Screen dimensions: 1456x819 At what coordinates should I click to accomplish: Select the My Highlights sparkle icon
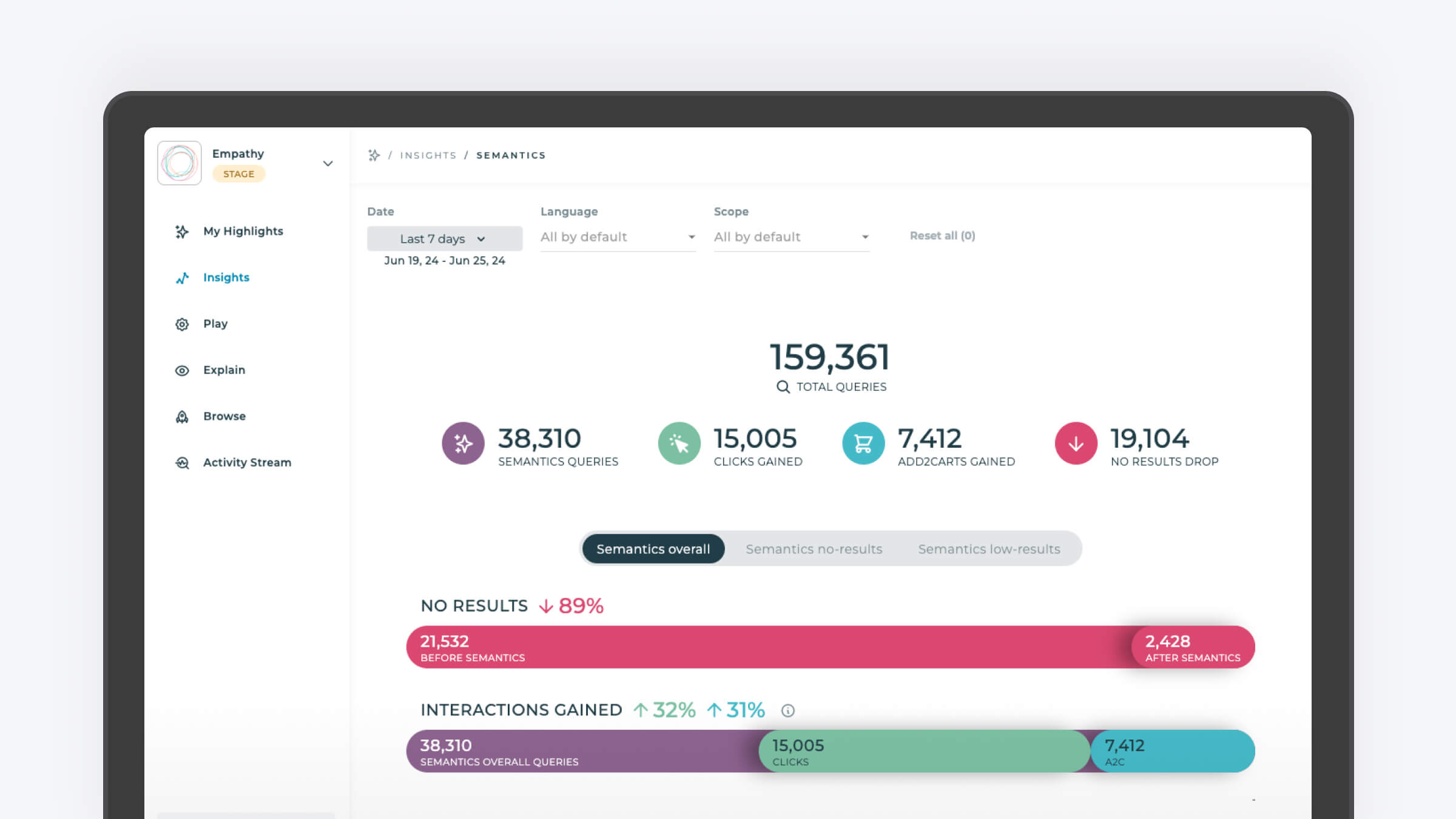tap(182, 231)
